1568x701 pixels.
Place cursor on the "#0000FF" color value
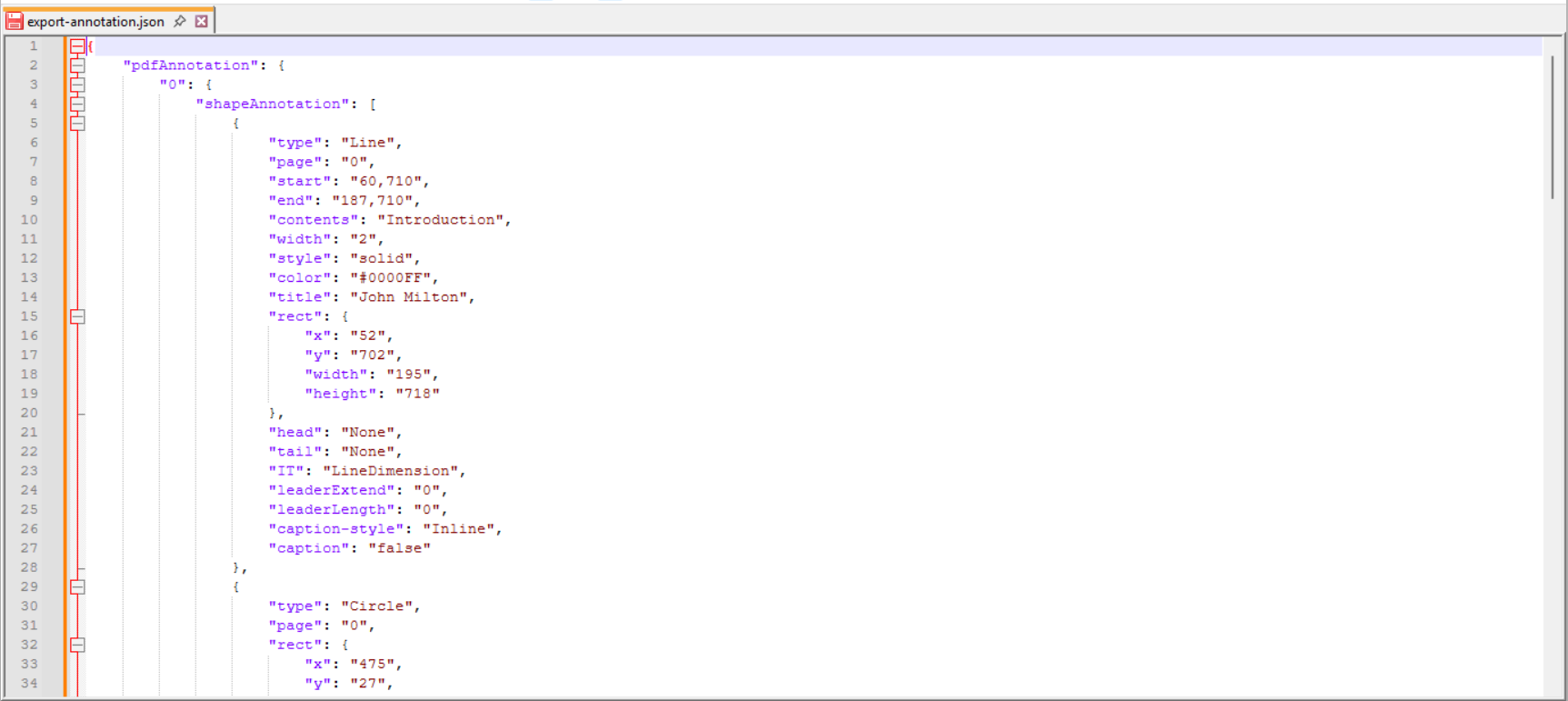pos(391,277)
